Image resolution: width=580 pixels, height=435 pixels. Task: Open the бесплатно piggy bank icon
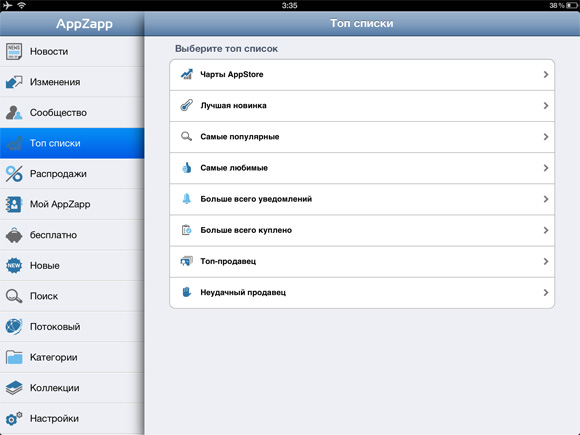tap(14, 235)
